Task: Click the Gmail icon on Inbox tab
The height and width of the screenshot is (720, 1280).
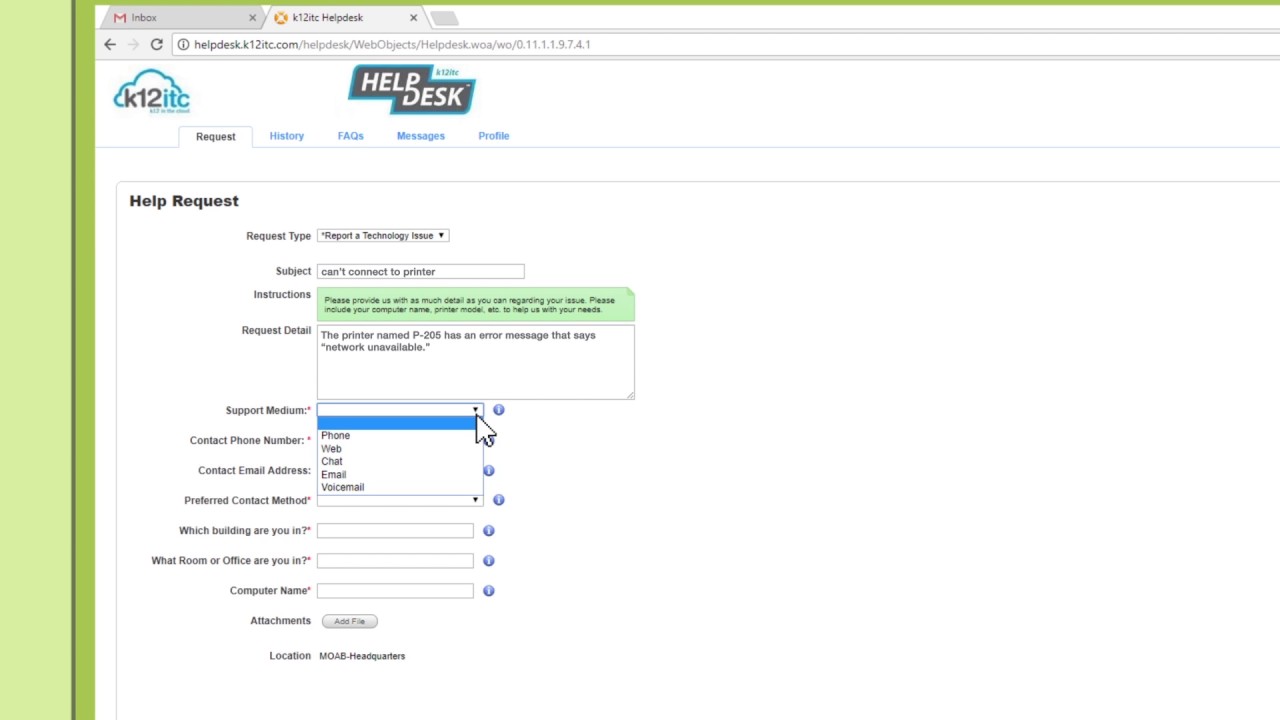Action: pyautogui.click(x=120, y=18)
